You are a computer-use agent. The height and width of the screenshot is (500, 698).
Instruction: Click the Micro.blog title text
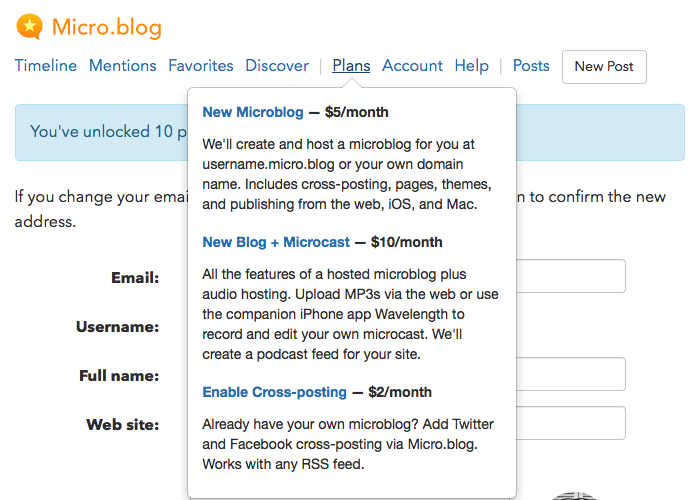[x=107, y=28]
